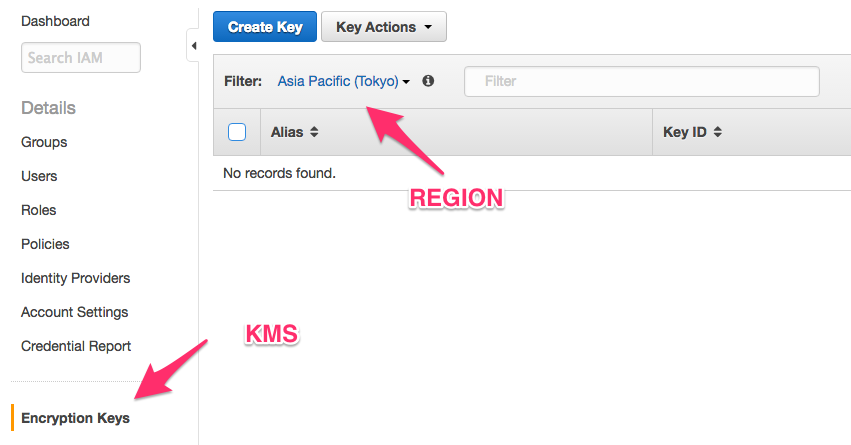Click the Create Key button
Image resolution: width=851 pixels, height=445 pixels.
coord(264,27)
